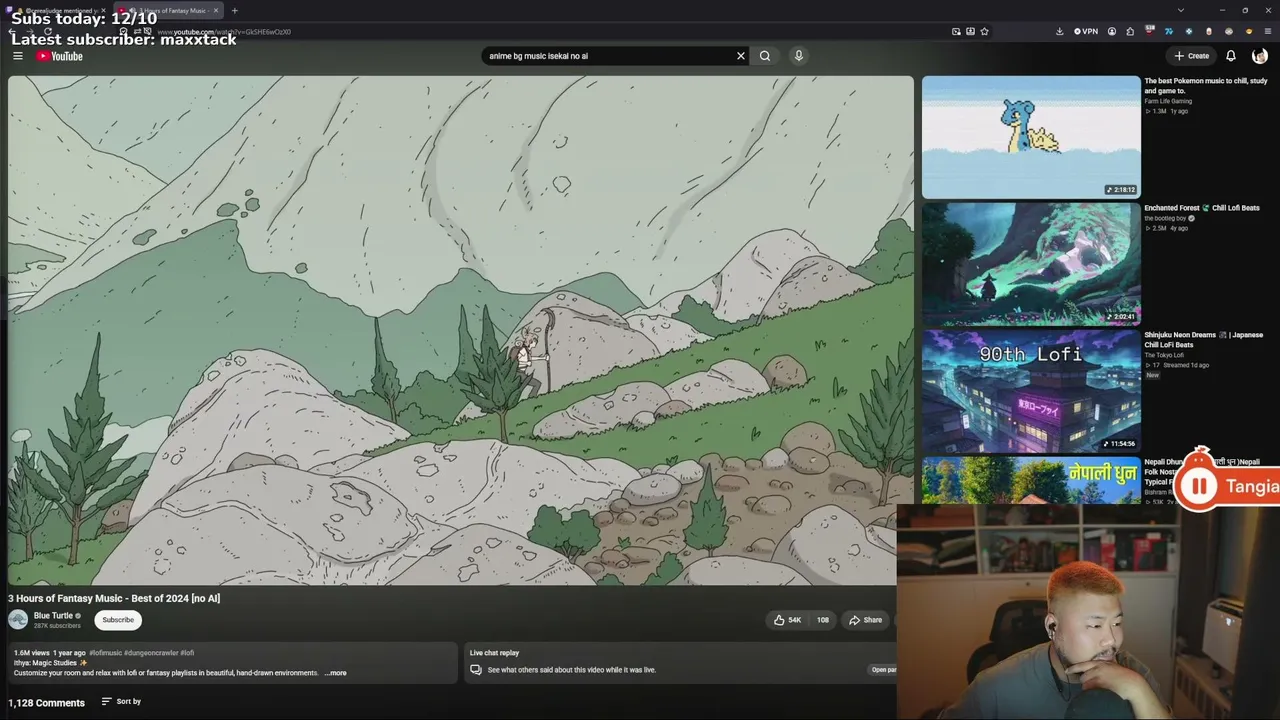1280x720 pixels.
Task: Pause with the red Tangia overlay button
Action: point(1197,486)
